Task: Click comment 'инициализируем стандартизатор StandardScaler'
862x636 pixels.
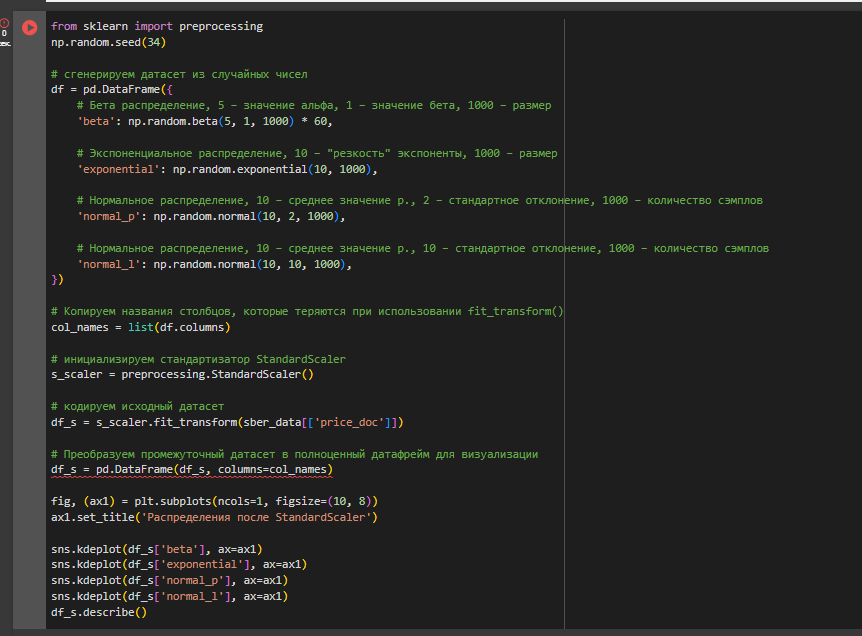Action: coord(198,360)
